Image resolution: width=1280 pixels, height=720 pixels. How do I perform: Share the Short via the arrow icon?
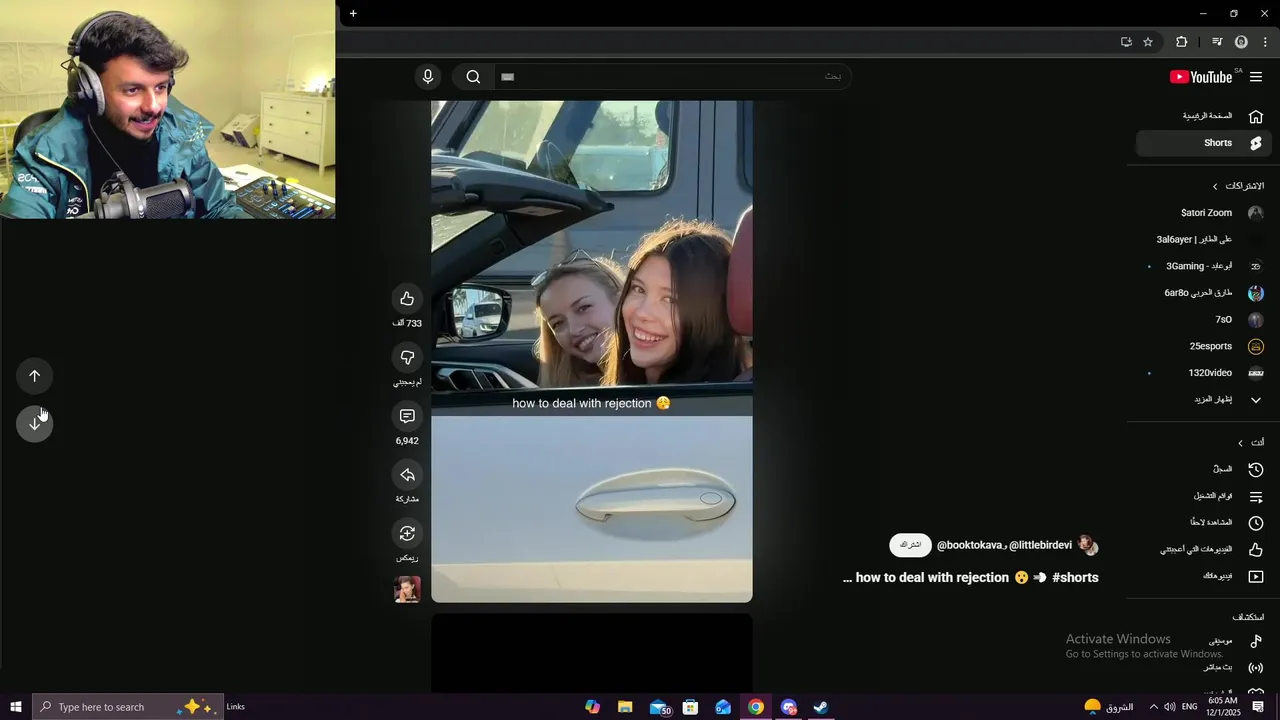pos(407,475)
